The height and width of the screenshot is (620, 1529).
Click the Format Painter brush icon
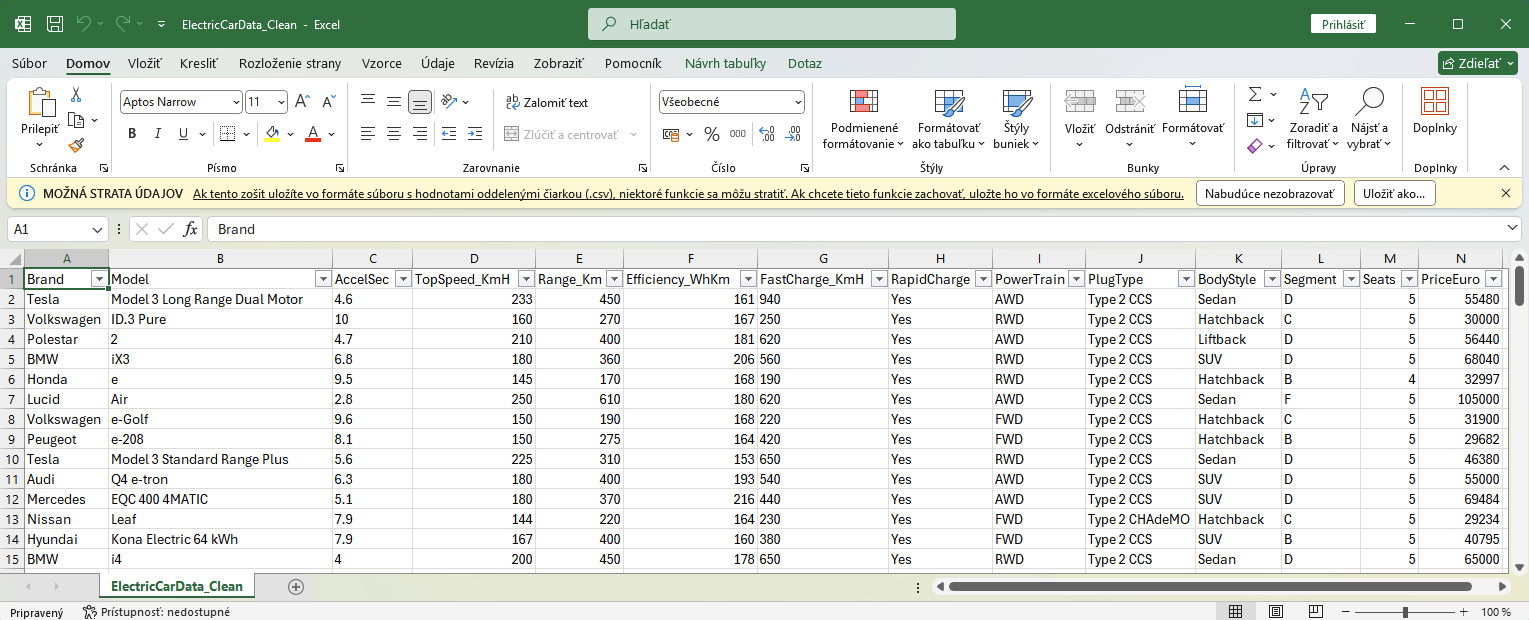coord(76,146)
